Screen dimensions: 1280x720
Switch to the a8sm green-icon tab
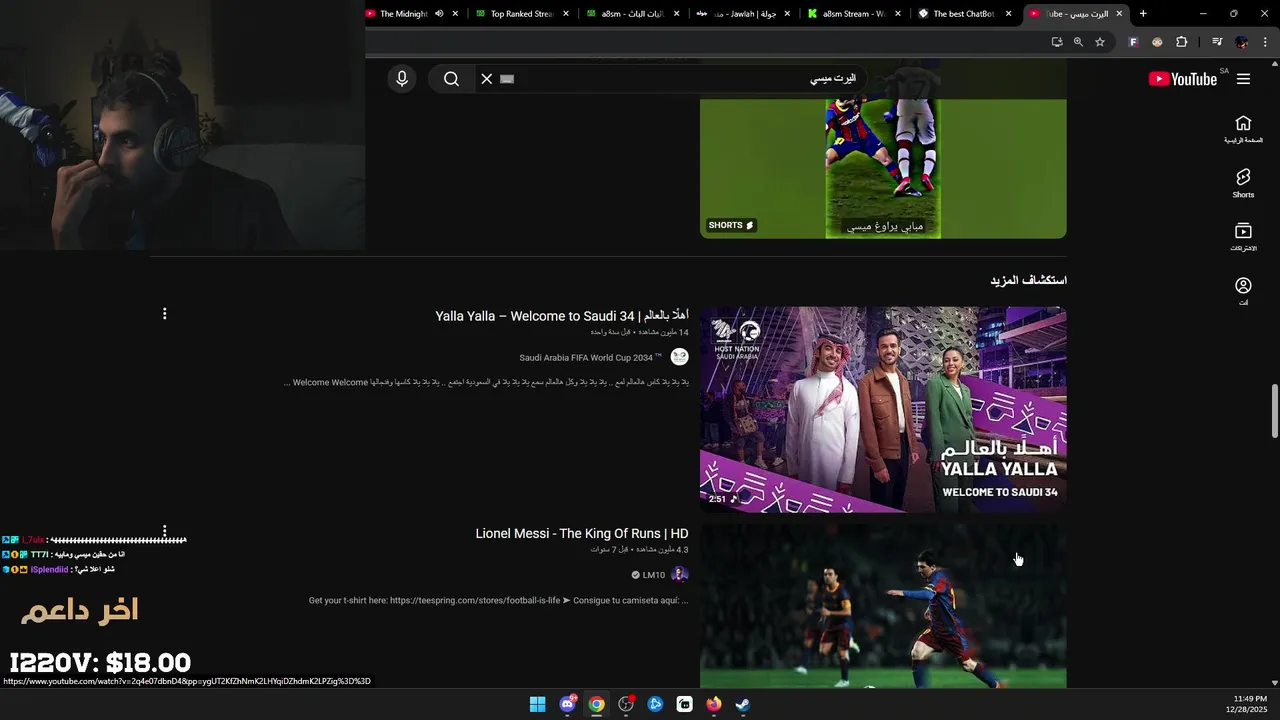632,14
